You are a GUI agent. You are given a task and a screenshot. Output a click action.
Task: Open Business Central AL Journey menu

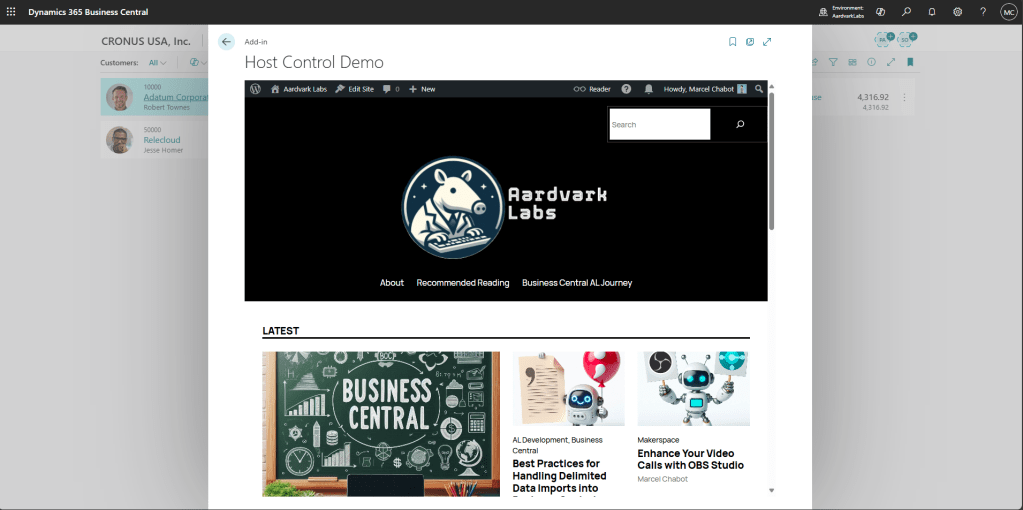pos(577,283)
